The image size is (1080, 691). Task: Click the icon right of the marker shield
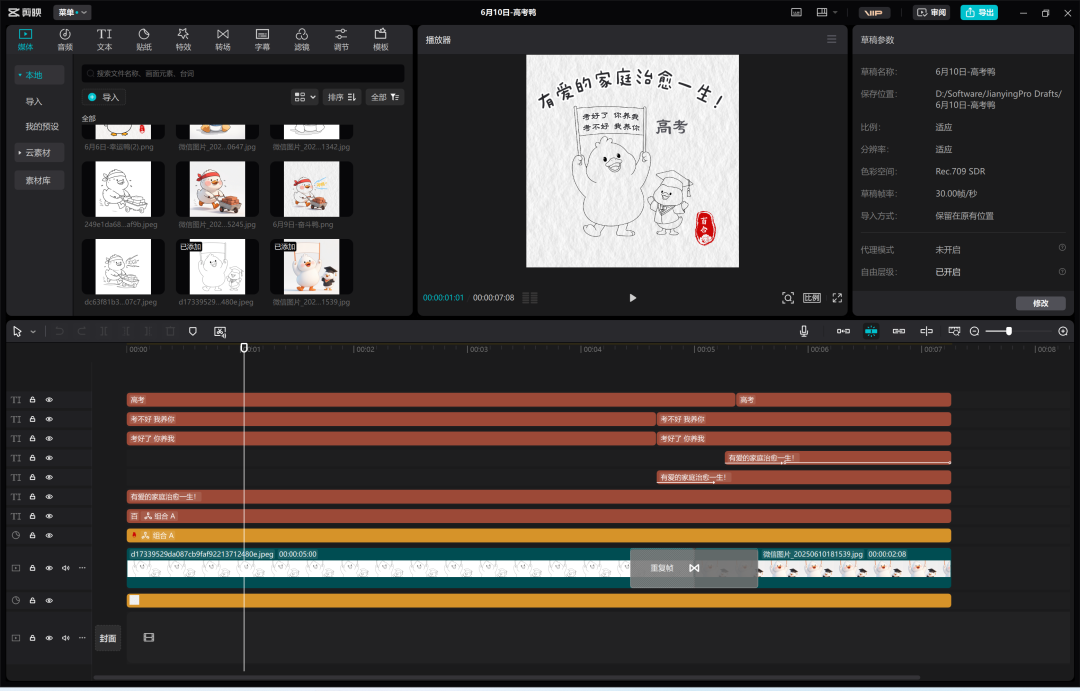tap(220, 331)
